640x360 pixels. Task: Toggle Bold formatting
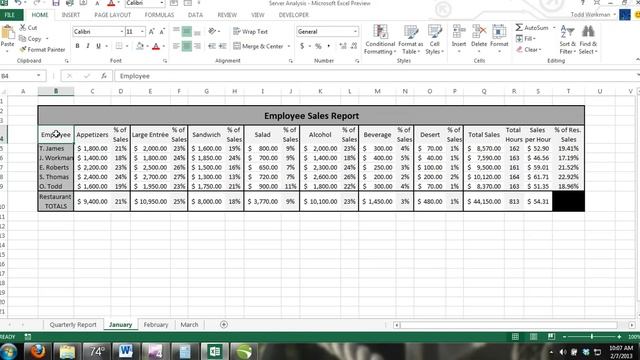tap(78, 46)
